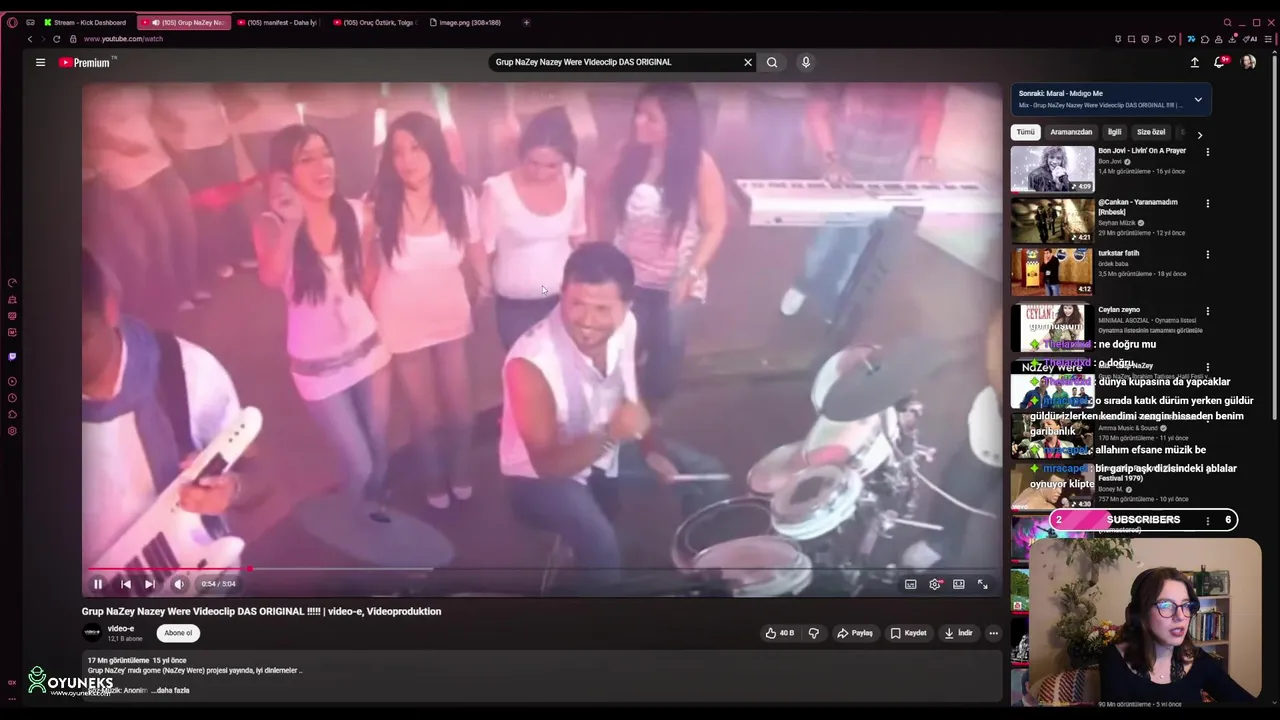
Task: Open video-e channel avatar
Action: pyautogui.click(x=92, y=633)
